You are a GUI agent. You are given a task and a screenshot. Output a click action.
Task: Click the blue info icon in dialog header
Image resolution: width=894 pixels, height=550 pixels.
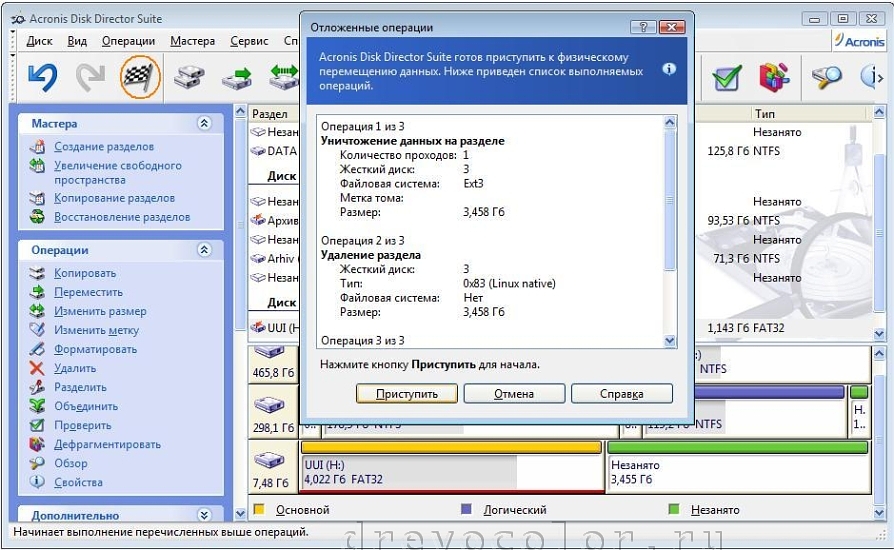click(x=669, y=69)
